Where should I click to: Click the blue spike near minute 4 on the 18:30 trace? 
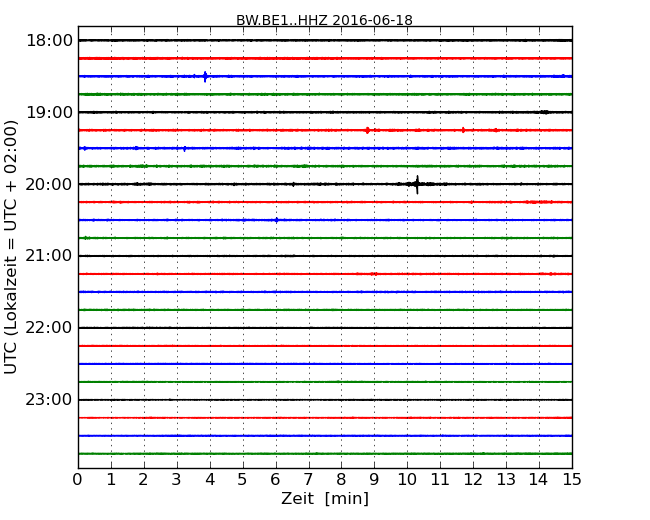[205, 77]
